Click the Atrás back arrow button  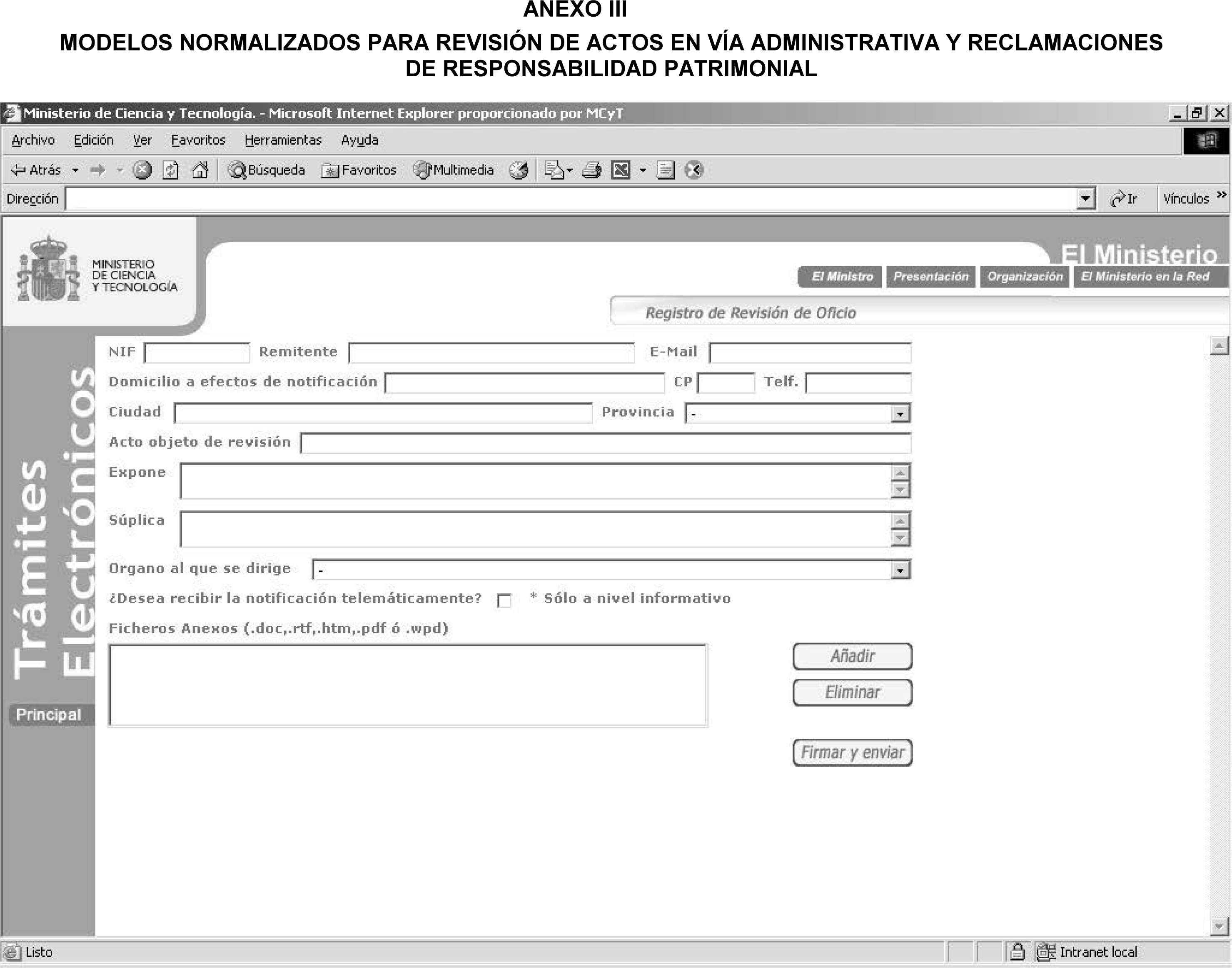tap(36, 170)
